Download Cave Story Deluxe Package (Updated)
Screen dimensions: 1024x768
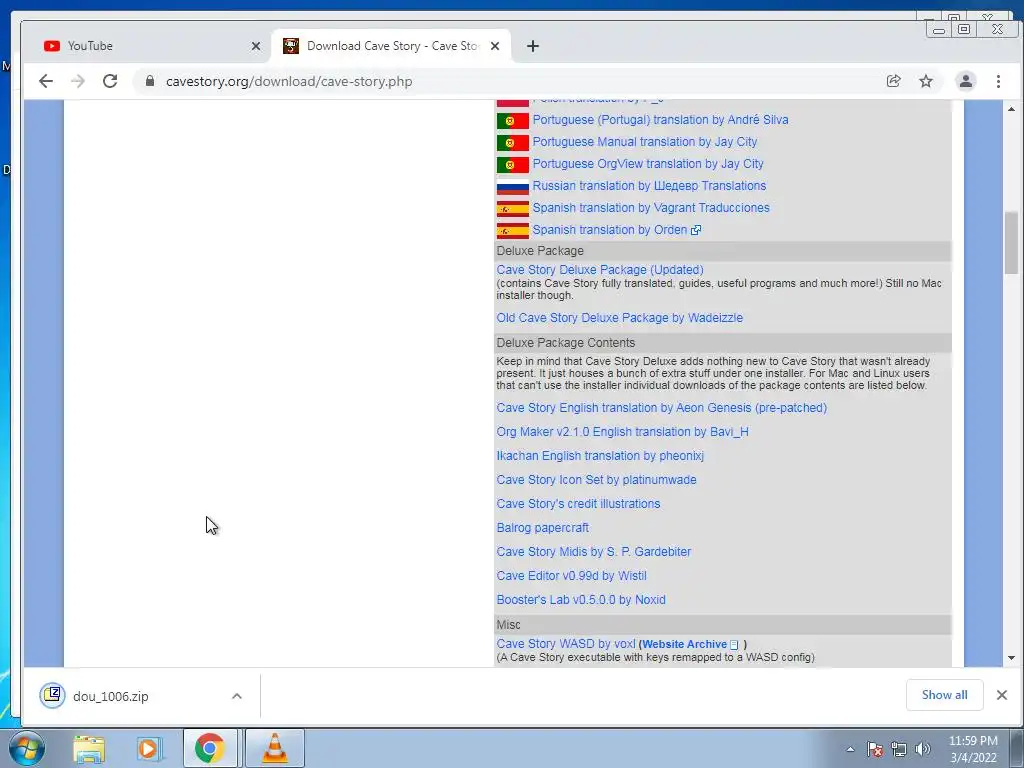pos(600,270)
